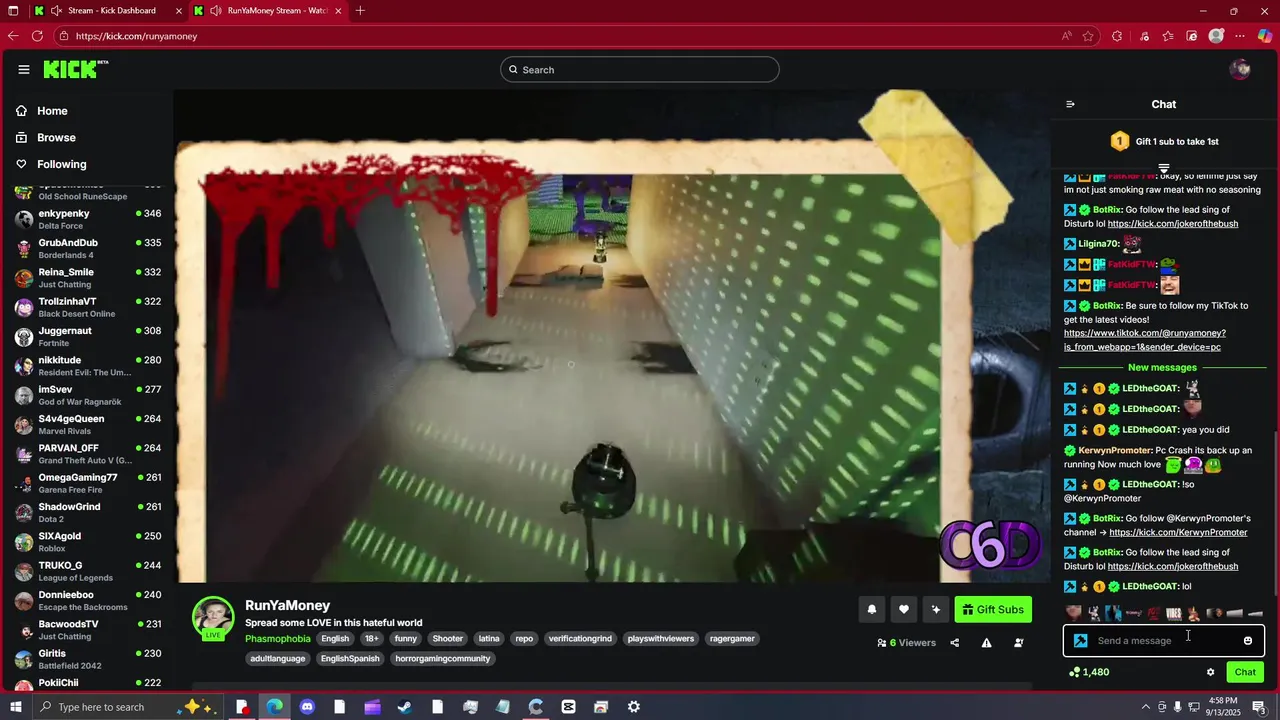Click the Gift 1 sub to take 1st banner

point(1164,142)
